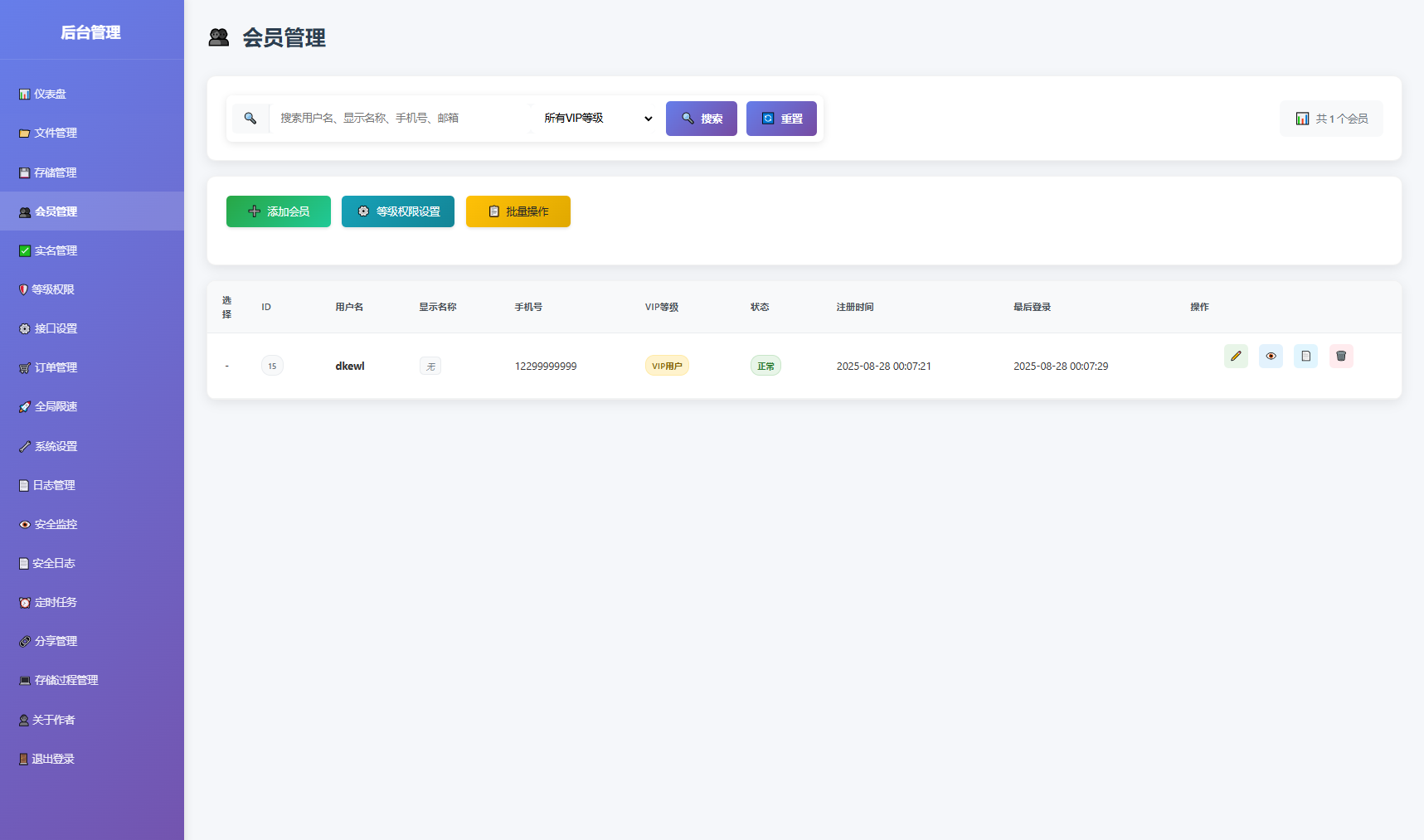Open member details via the document icon
This screenshot has width=1424, height=840.
click(x=1305, y=356)
